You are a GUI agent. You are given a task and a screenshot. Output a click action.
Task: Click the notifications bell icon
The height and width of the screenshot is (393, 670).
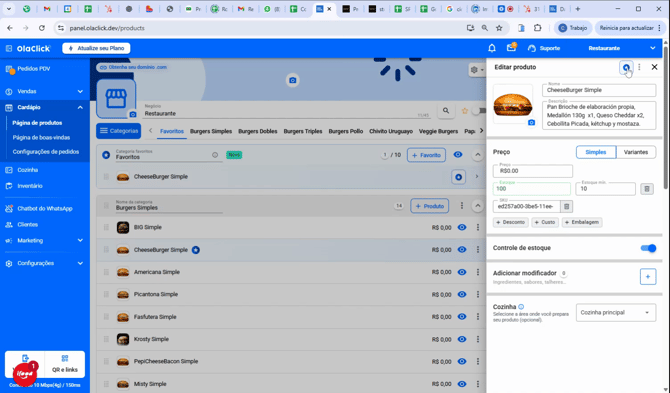[492, 48]
